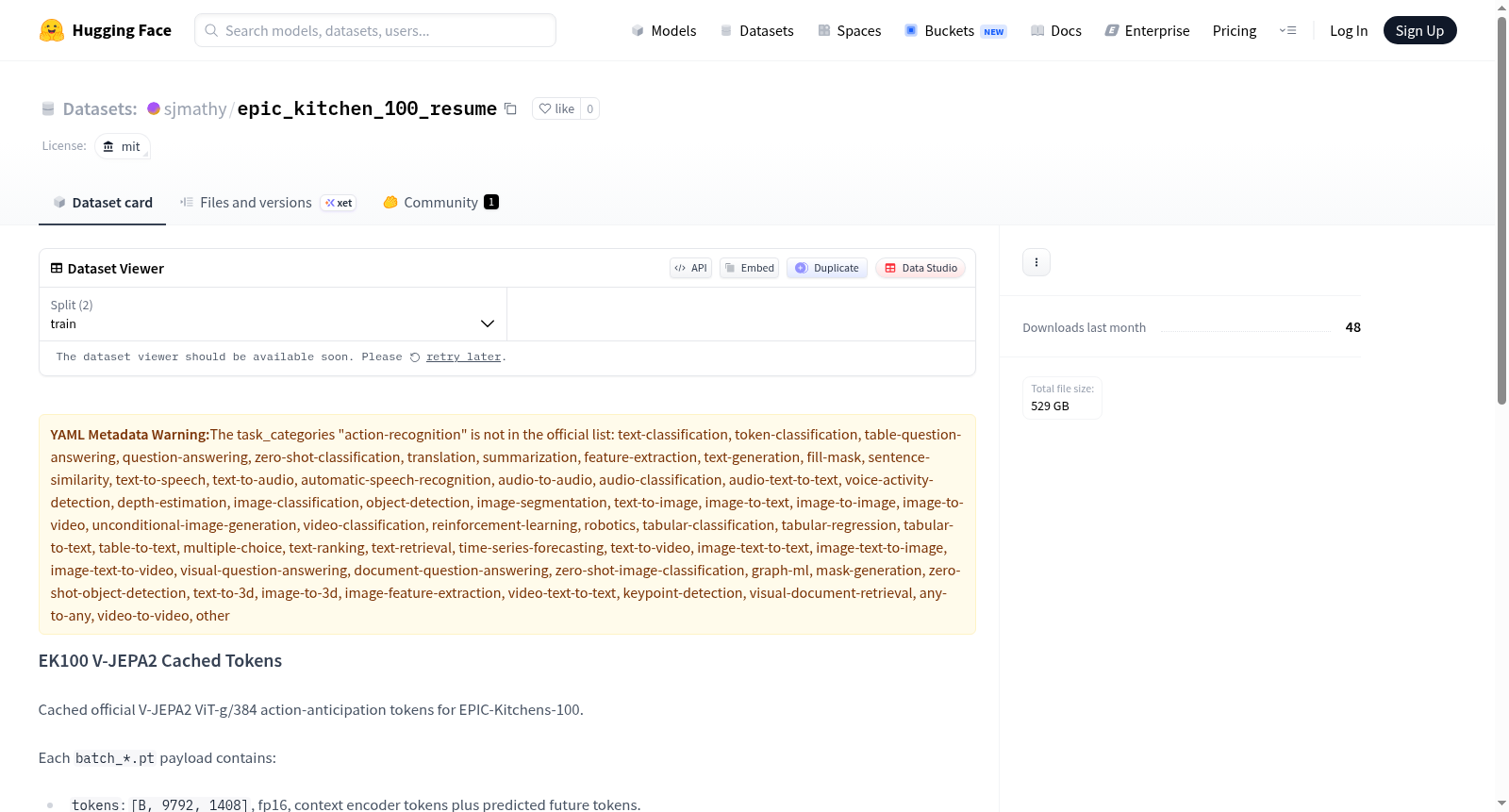This screenshot has height=812, width=1509.
Task: Click the Hugging Face logo emoji
Action: (x=51, y=30)
